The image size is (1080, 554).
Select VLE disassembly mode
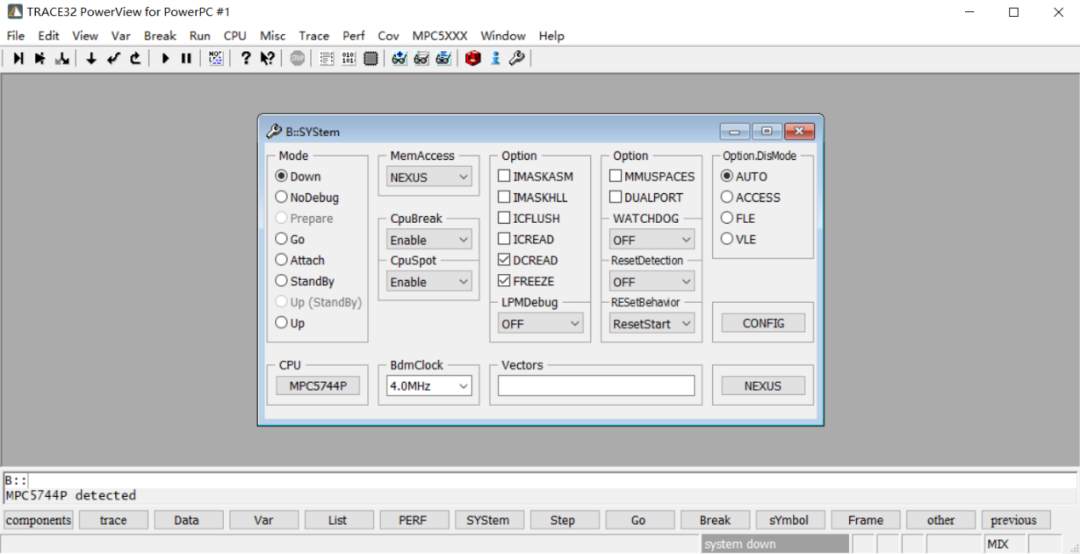(x=727, y=239)
